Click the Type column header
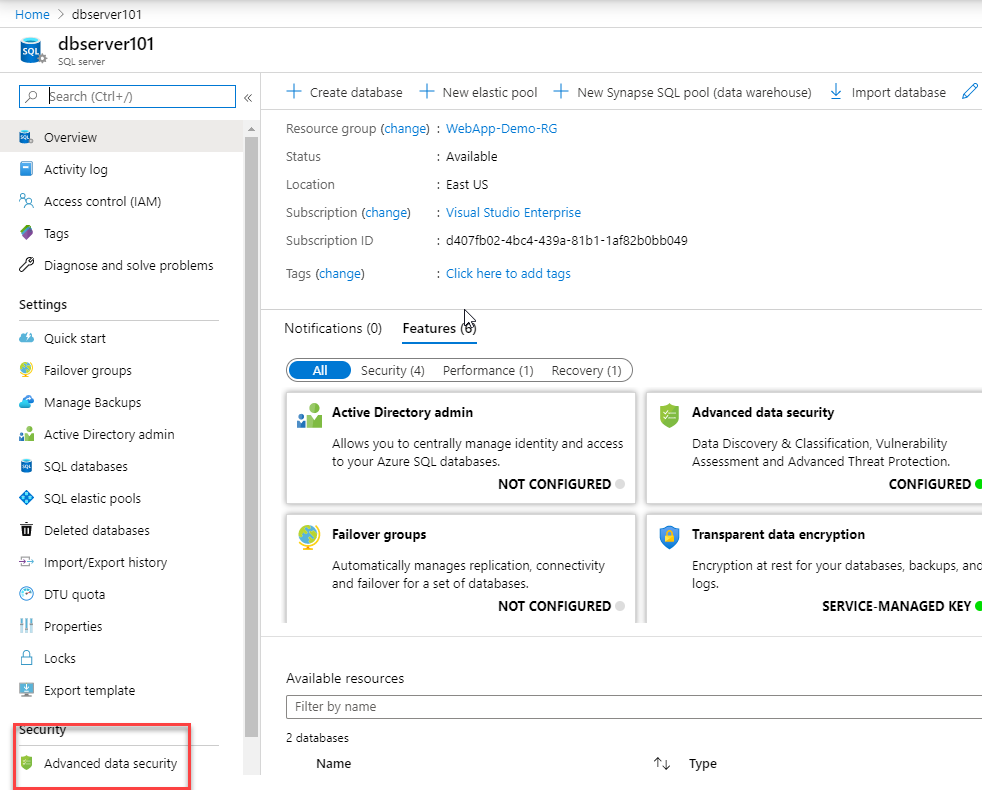This screenshot has height=790, width=982. click(x=703, y=763)
